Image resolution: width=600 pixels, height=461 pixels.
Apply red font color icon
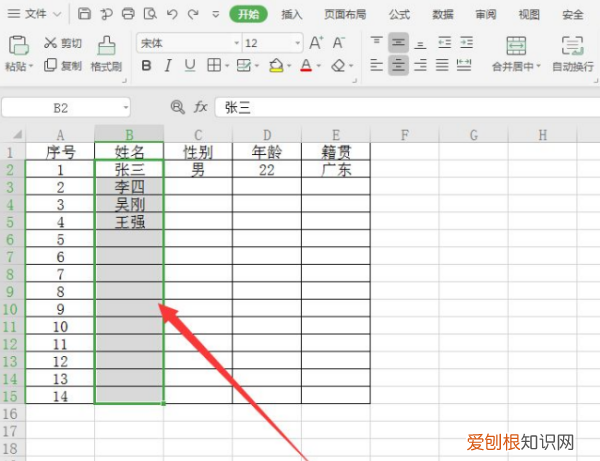(306, 65)
